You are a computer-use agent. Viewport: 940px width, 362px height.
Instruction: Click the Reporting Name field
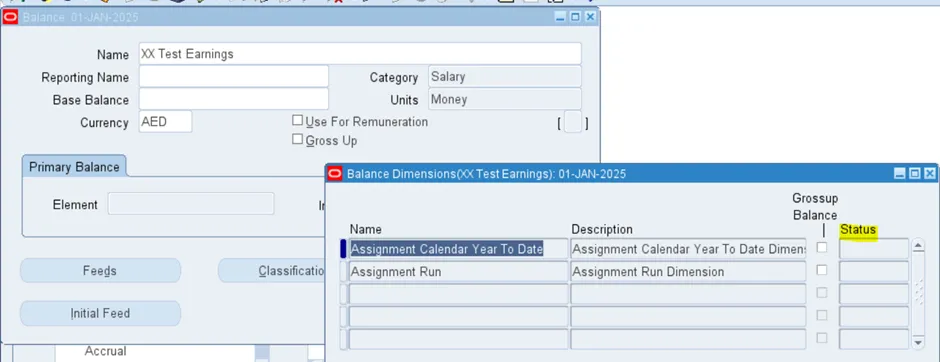click(x=234, y=77)
